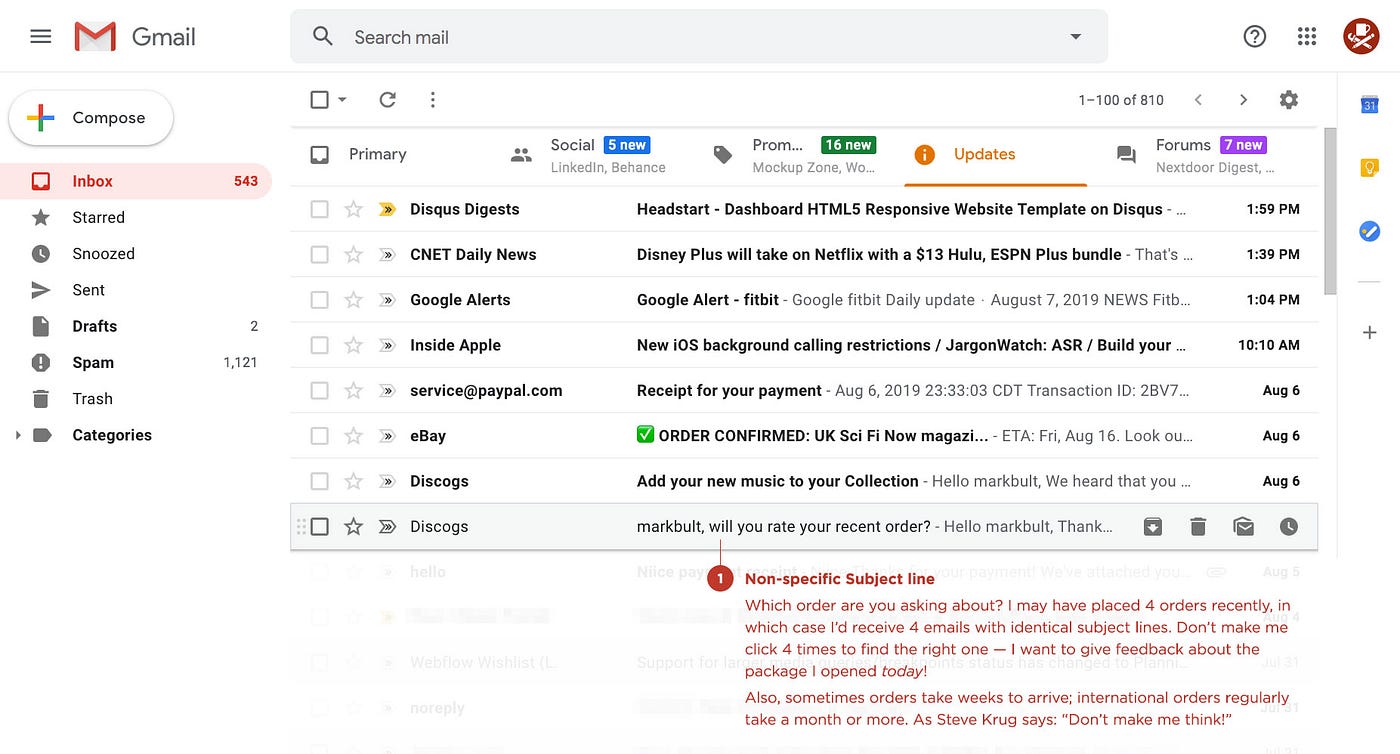1400x754 pixels.
Task: Switch to the Social tab
Action: [x=593, y=155]
